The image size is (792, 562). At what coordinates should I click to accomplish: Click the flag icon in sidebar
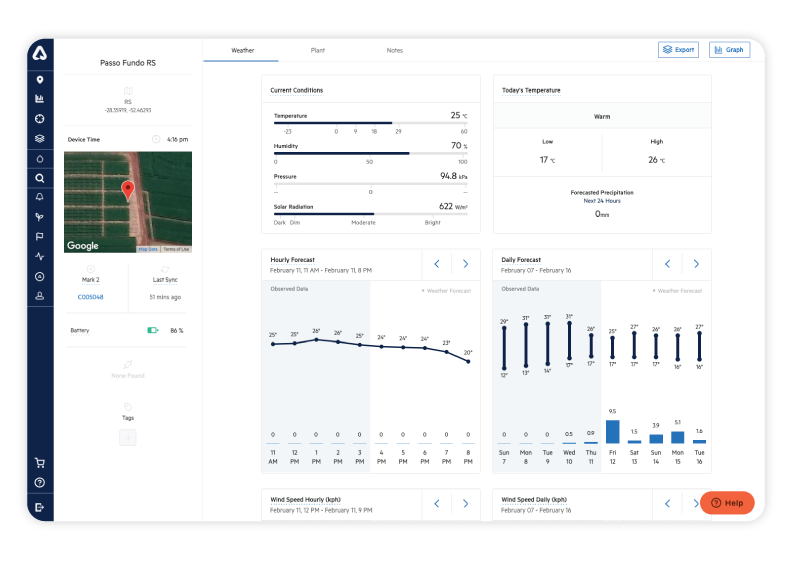pyautogui.click(x=39, y=237)
